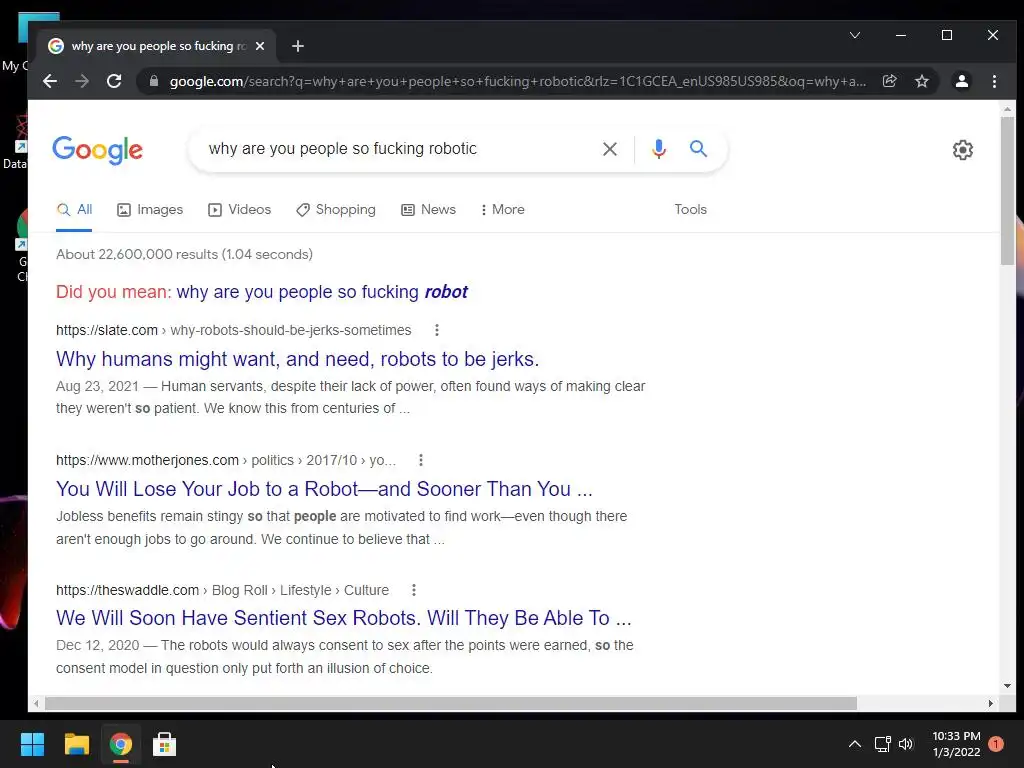Open the Chrome profile icon
This screenshot has height=768, width=1024.
coord(962,81)
